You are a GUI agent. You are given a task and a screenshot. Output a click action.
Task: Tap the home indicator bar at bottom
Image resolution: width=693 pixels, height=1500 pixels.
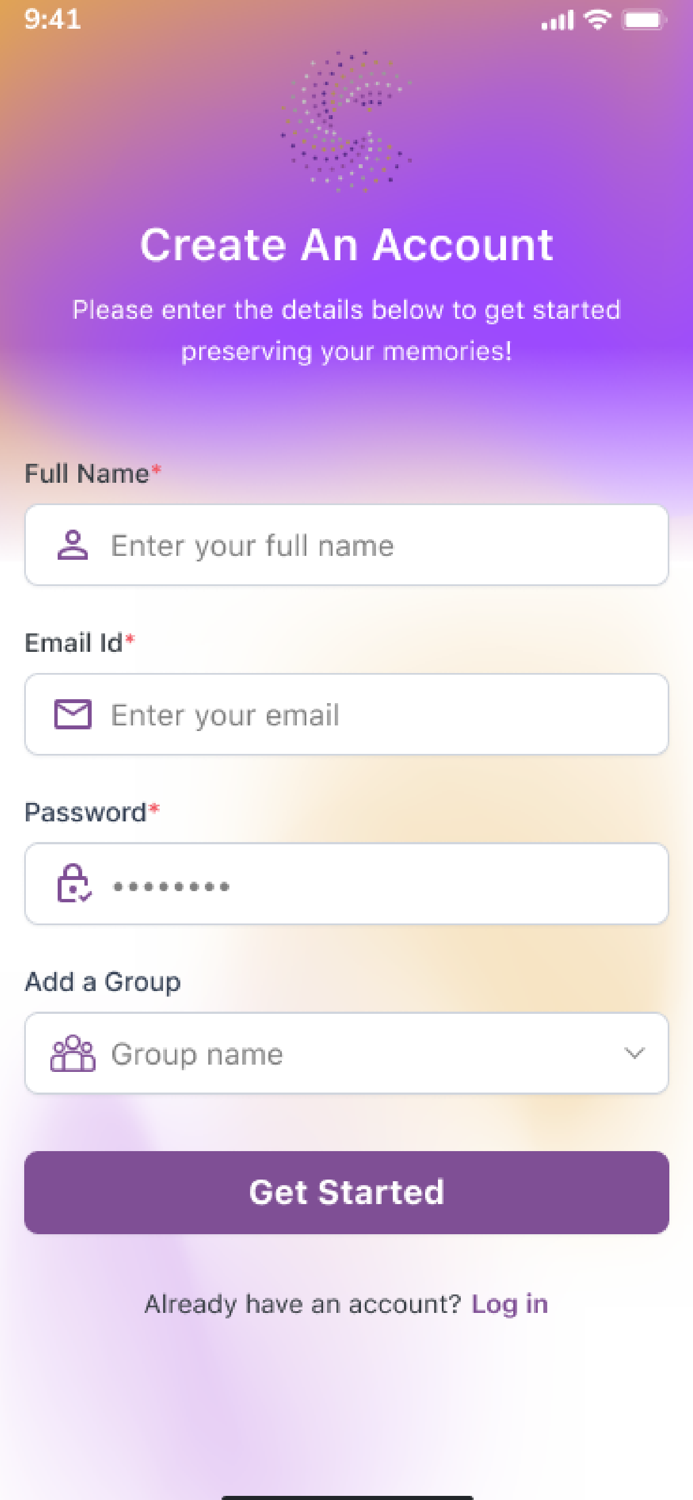346,1495
